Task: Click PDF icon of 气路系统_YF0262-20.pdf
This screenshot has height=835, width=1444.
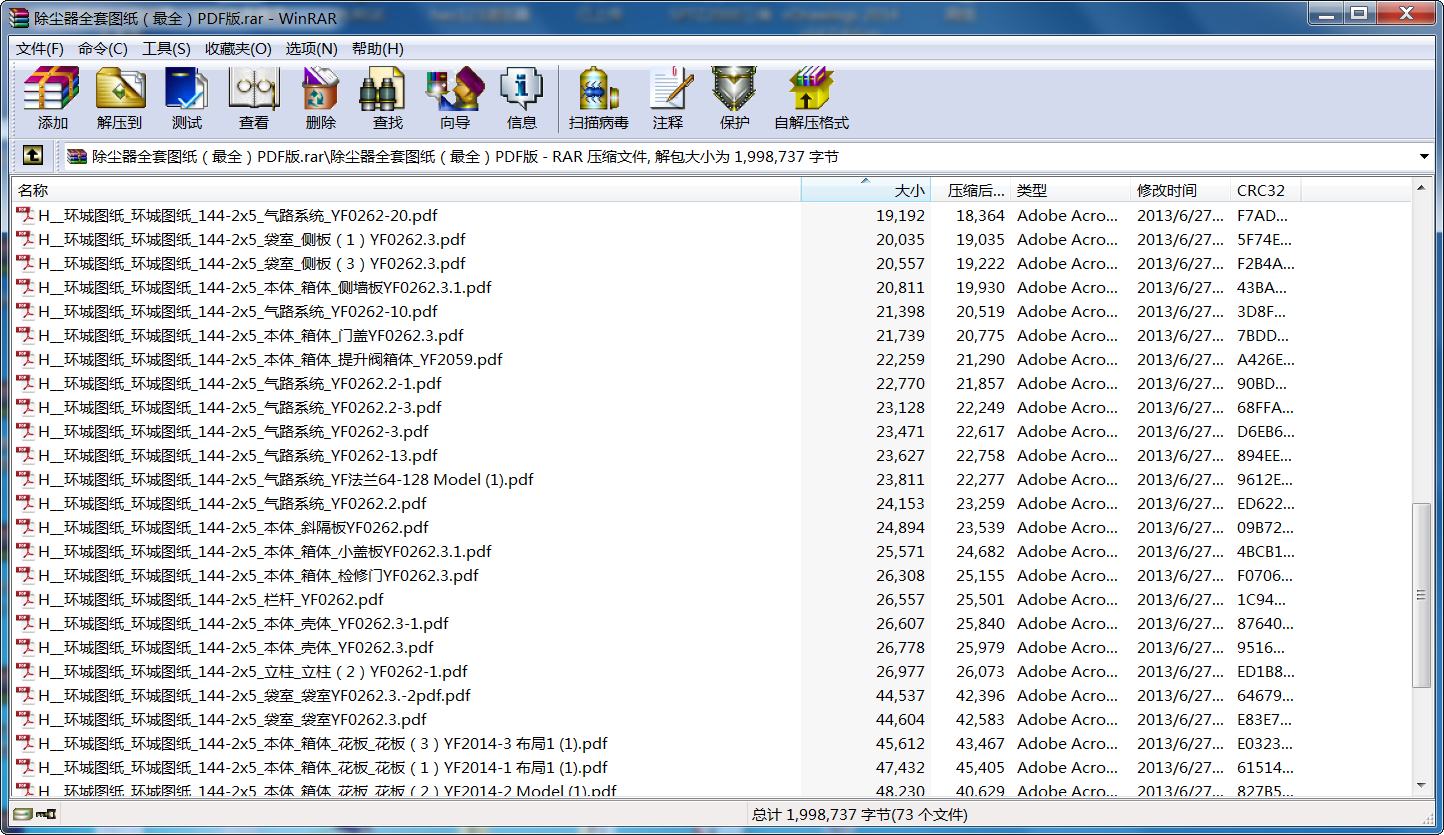Action: point(25,215)
